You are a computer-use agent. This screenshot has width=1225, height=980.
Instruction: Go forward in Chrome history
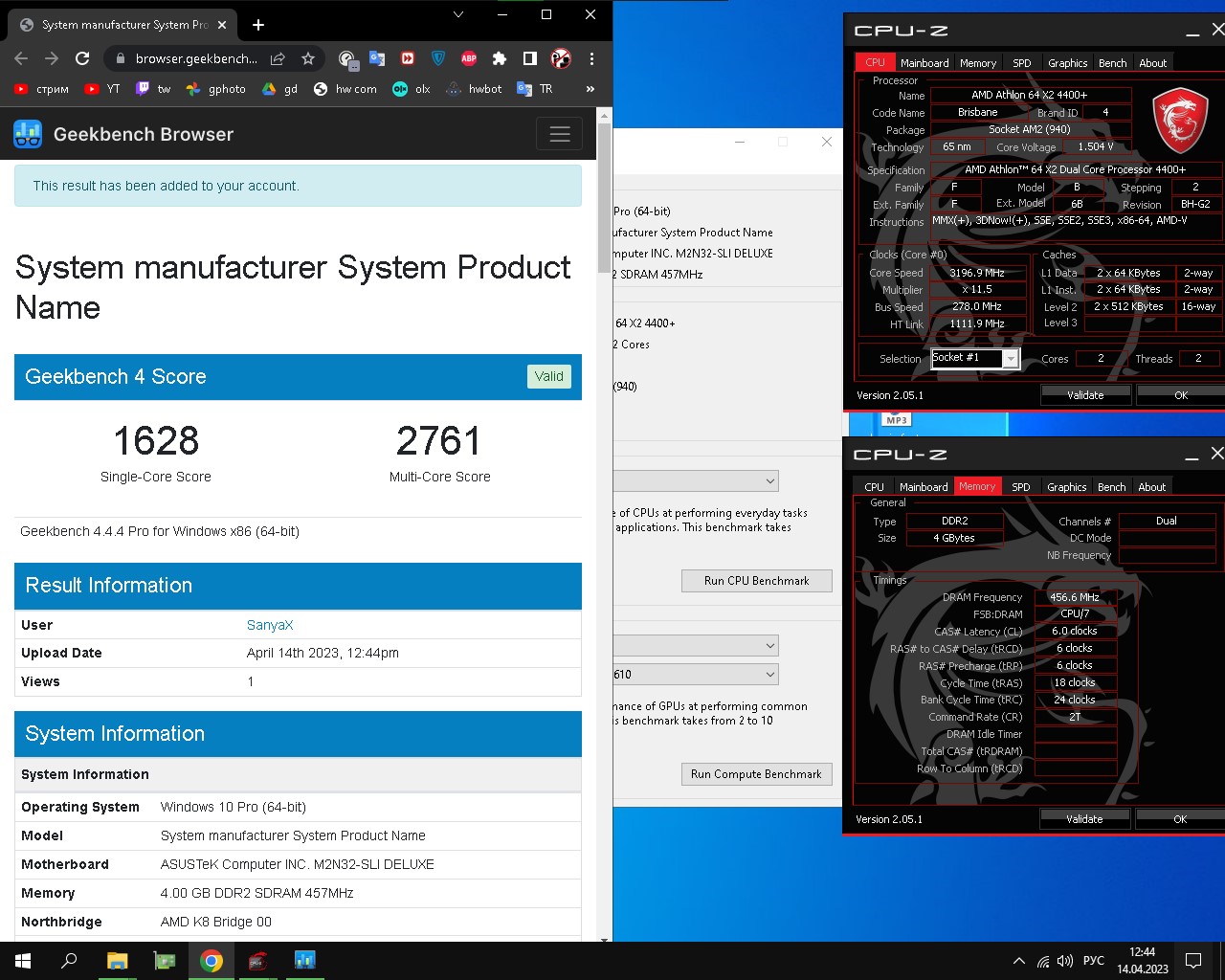click(x=52, y=58)
